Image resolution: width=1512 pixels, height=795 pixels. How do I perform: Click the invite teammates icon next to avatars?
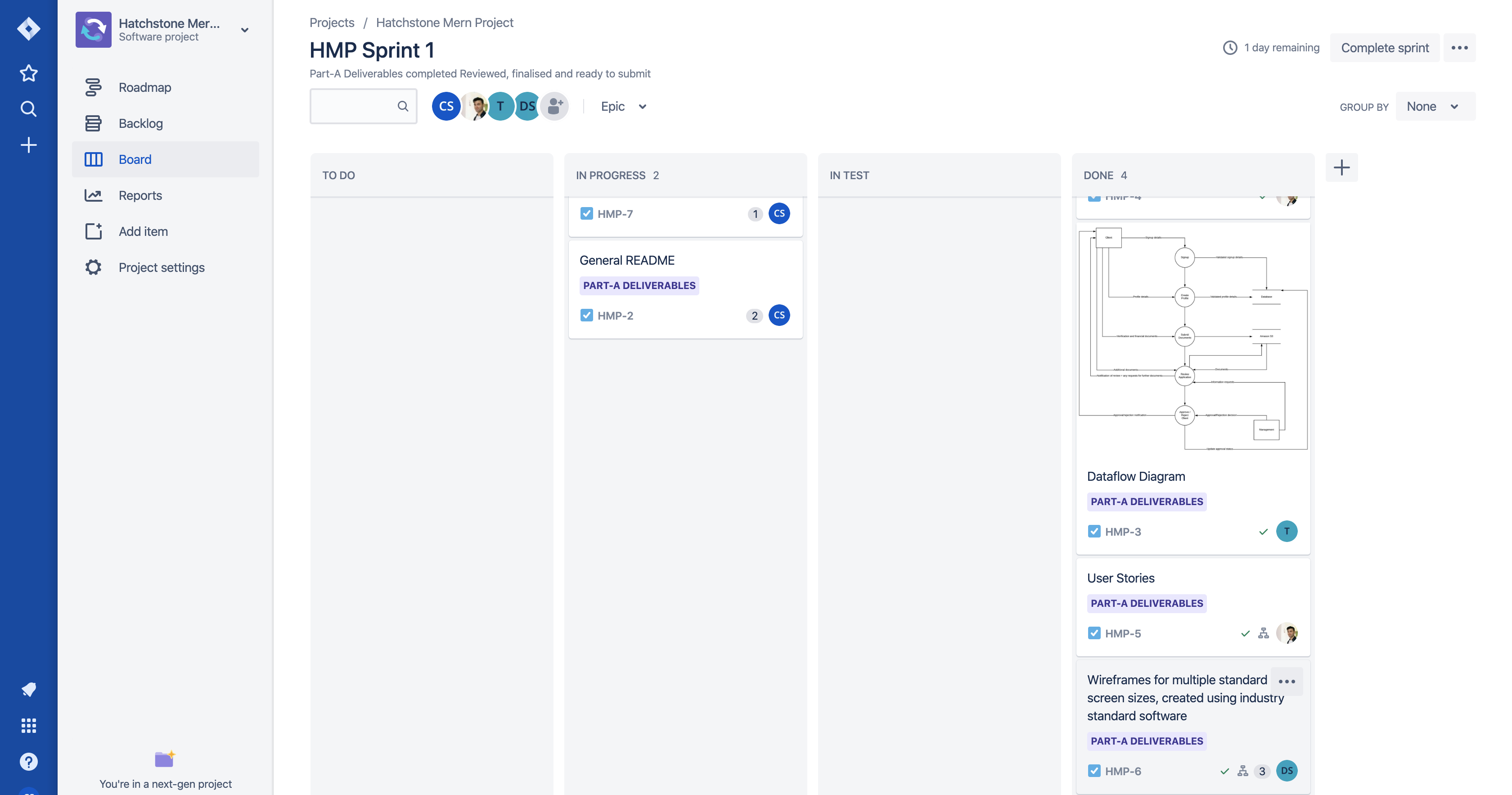pyautogui.click(x=553, y=106)
